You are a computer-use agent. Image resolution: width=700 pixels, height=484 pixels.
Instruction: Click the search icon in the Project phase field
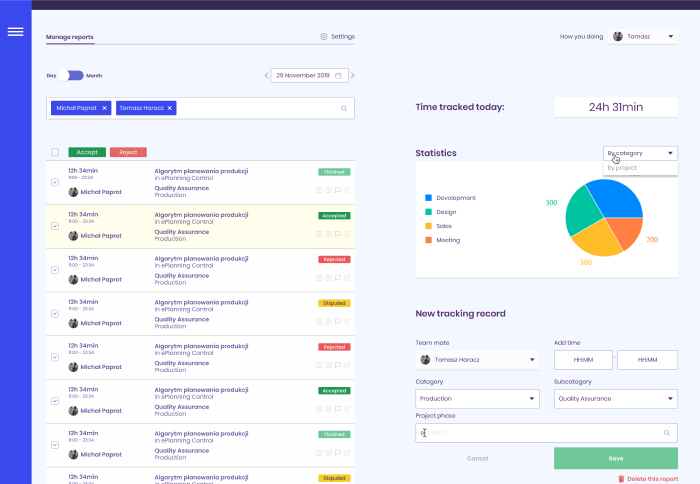667,433
